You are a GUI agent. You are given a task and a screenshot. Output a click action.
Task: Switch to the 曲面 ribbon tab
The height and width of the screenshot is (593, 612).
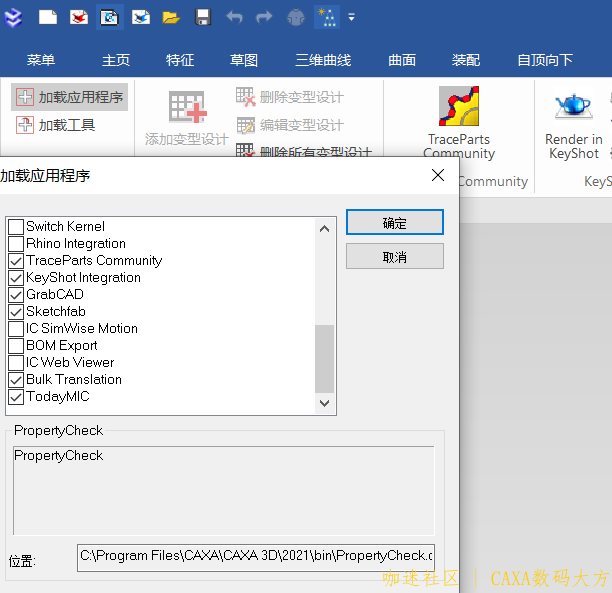pos(402,60)
